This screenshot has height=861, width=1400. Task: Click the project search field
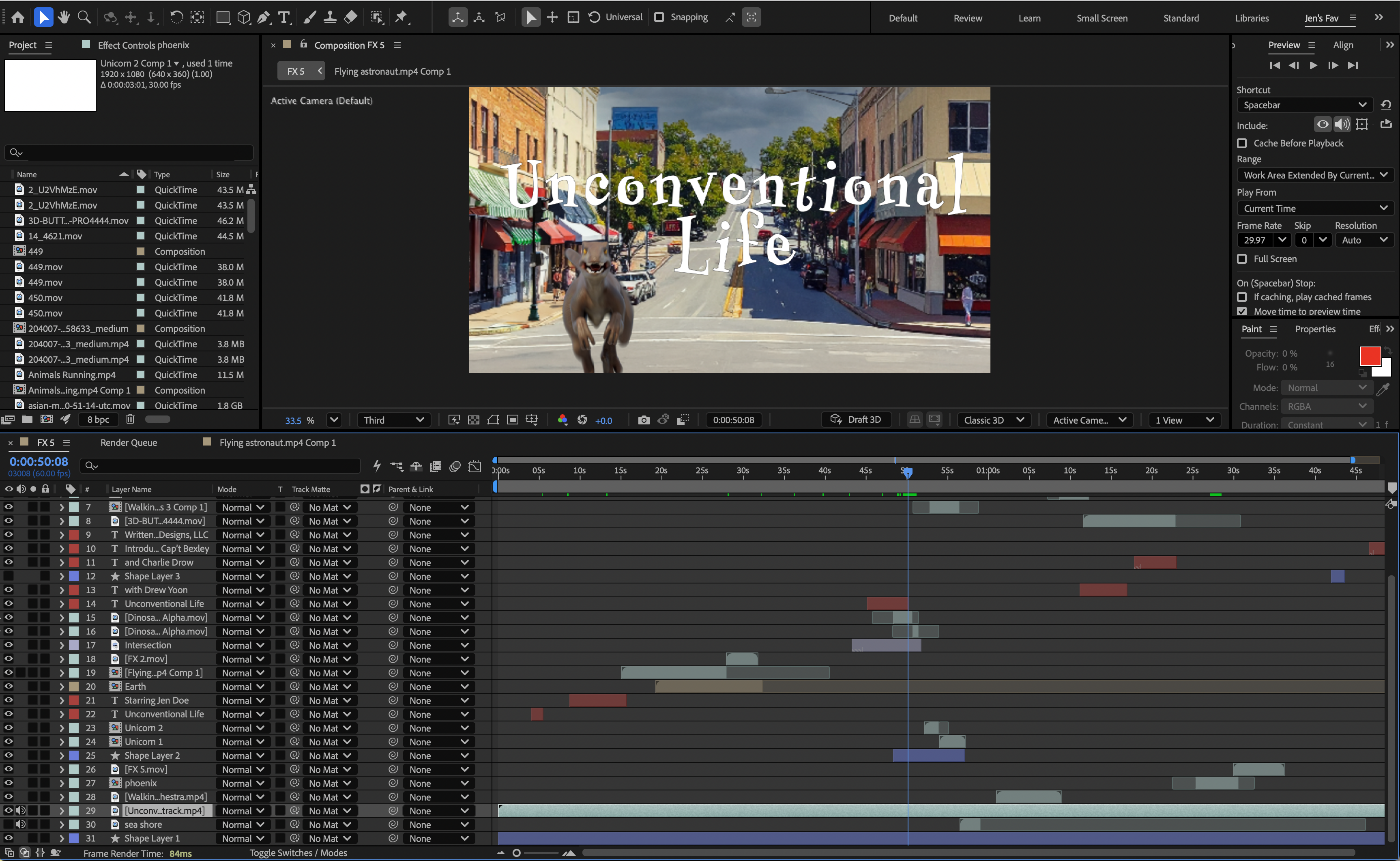click(x=129, y=153)
